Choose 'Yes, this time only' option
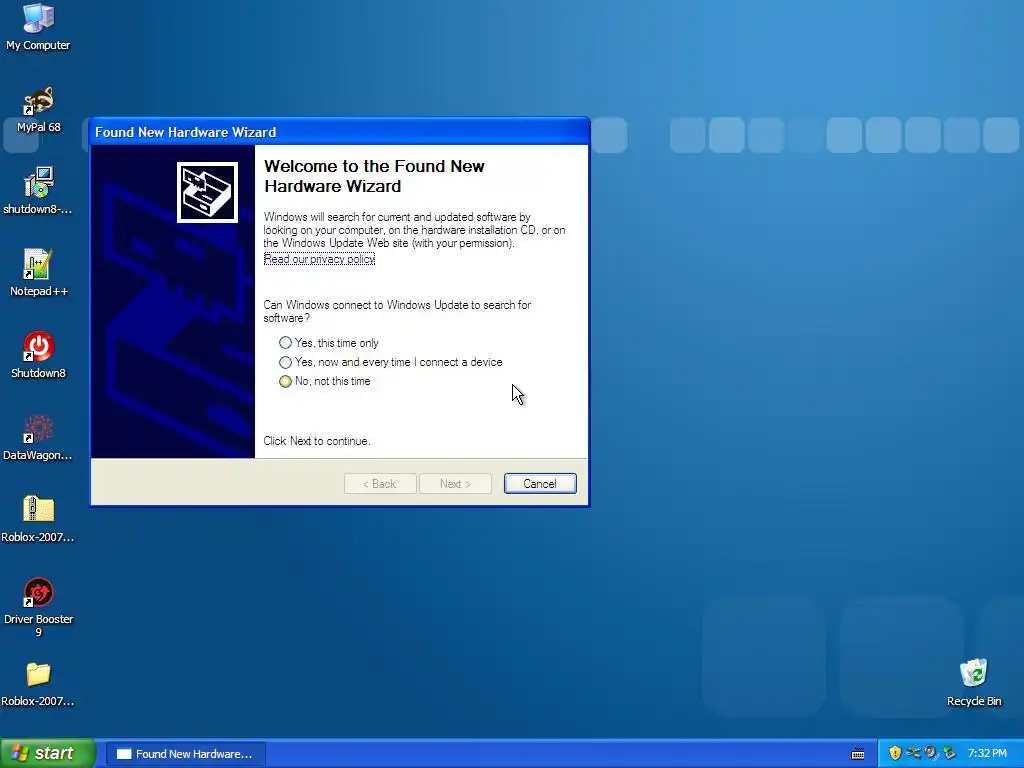This screenshot has width=1024, height=768. pyautogui.click(x=329, y=343)
